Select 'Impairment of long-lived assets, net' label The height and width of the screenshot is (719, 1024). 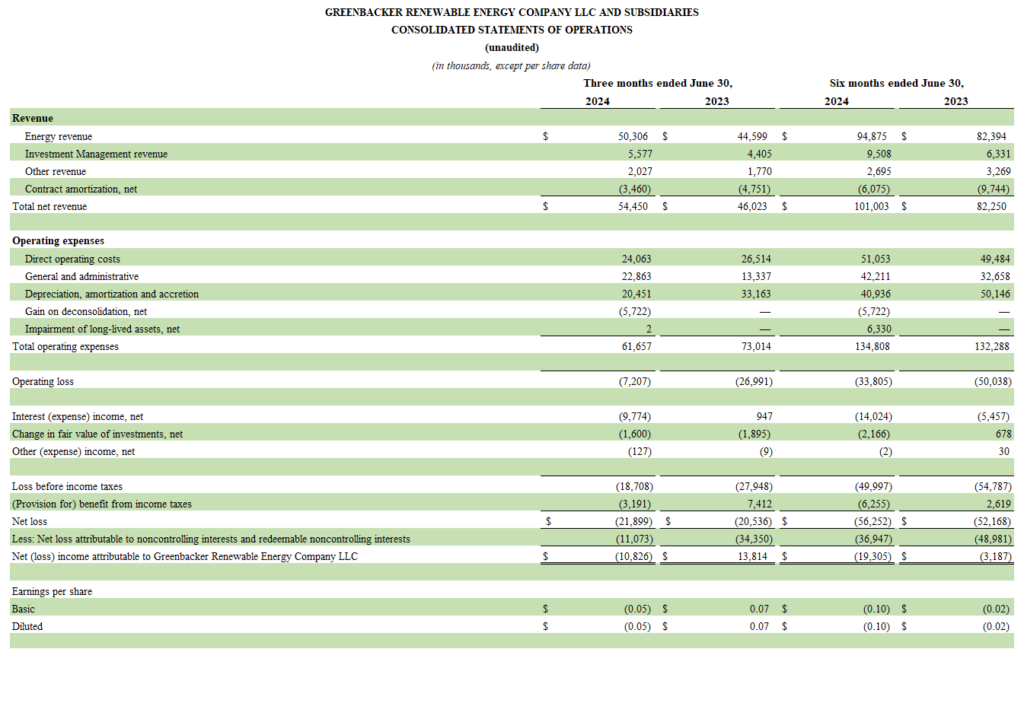(103, 330)
